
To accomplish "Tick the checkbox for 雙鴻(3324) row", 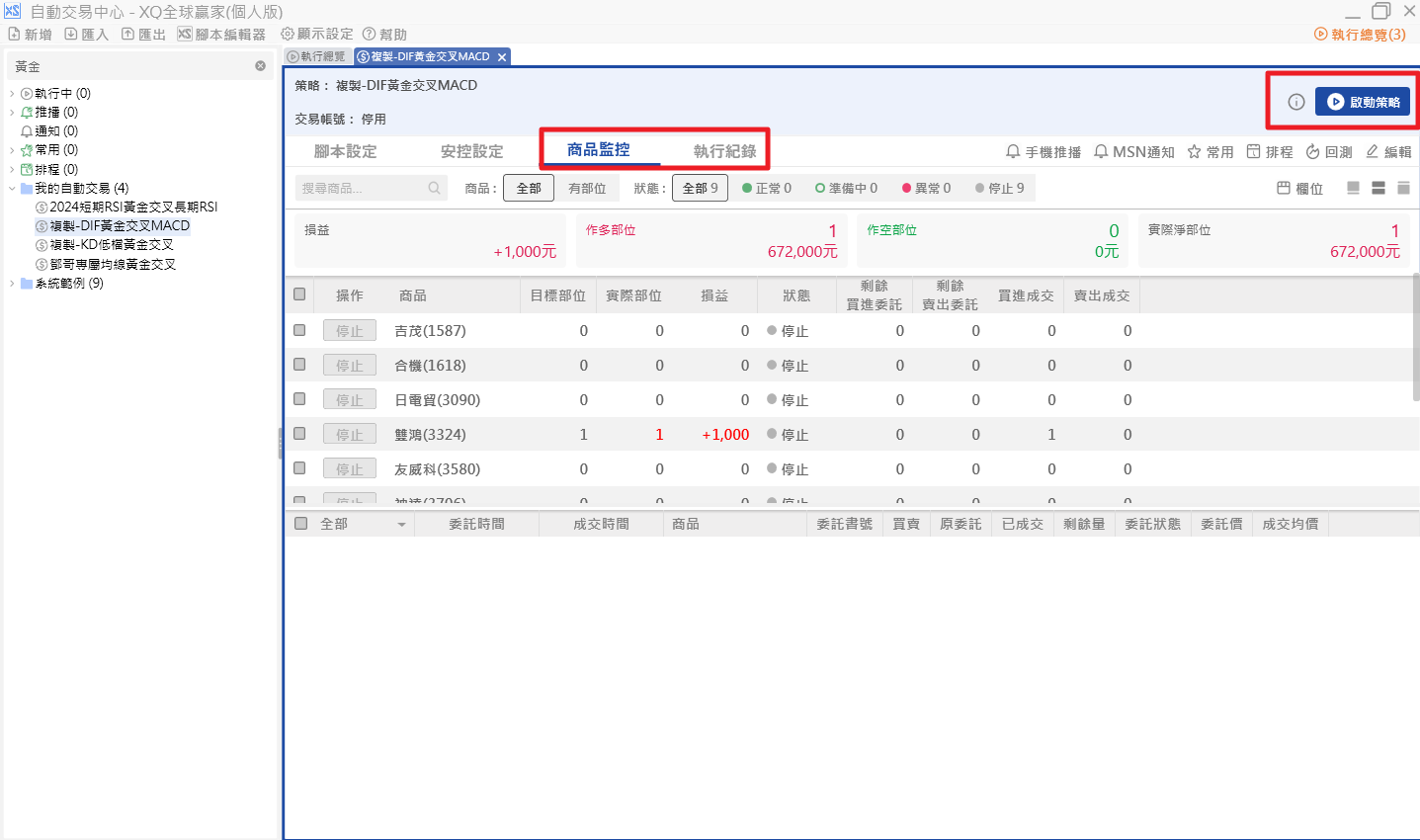I will pyautogui.click(x=299, y=434).
